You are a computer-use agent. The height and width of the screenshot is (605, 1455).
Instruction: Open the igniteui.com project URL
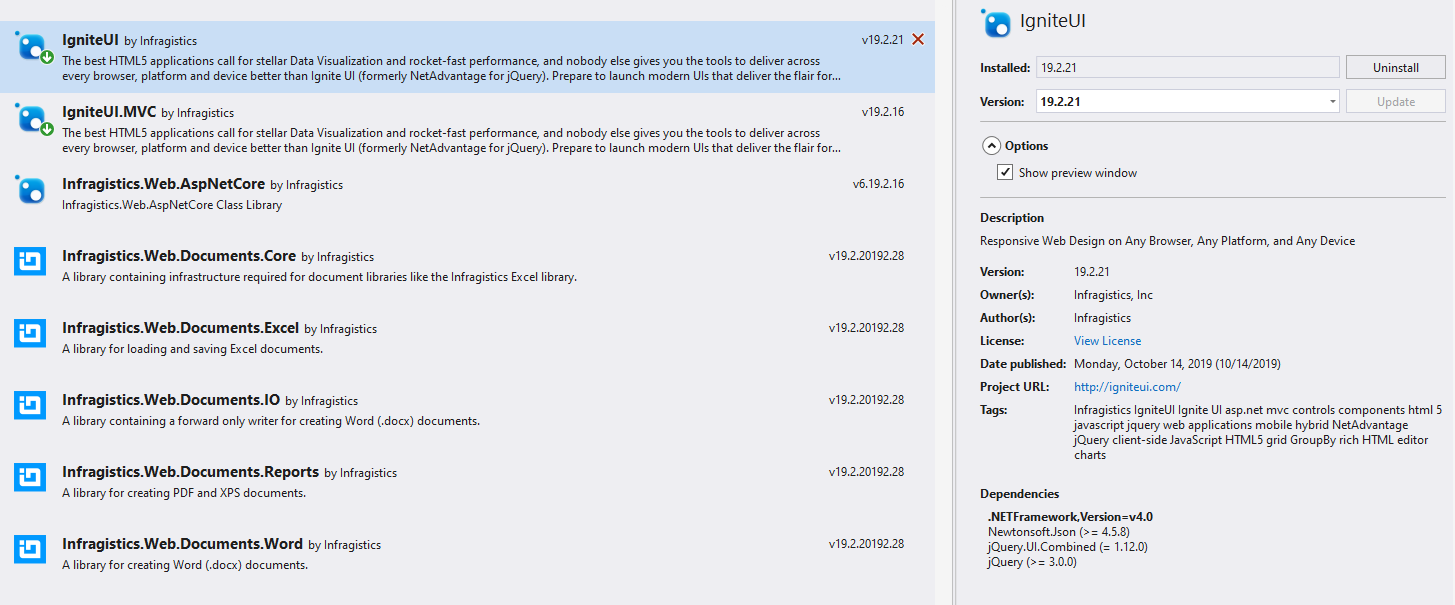click(1127, 387)
